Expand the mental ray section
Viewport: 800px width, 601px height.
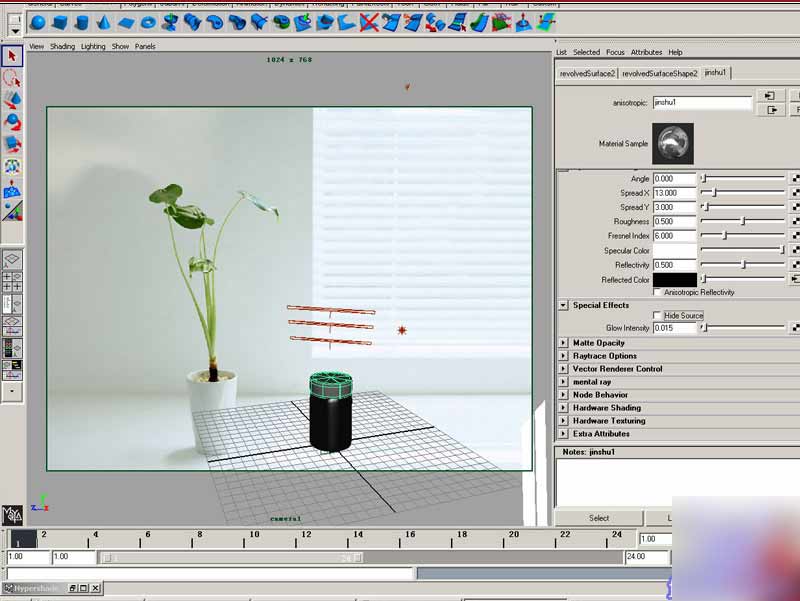563,382
